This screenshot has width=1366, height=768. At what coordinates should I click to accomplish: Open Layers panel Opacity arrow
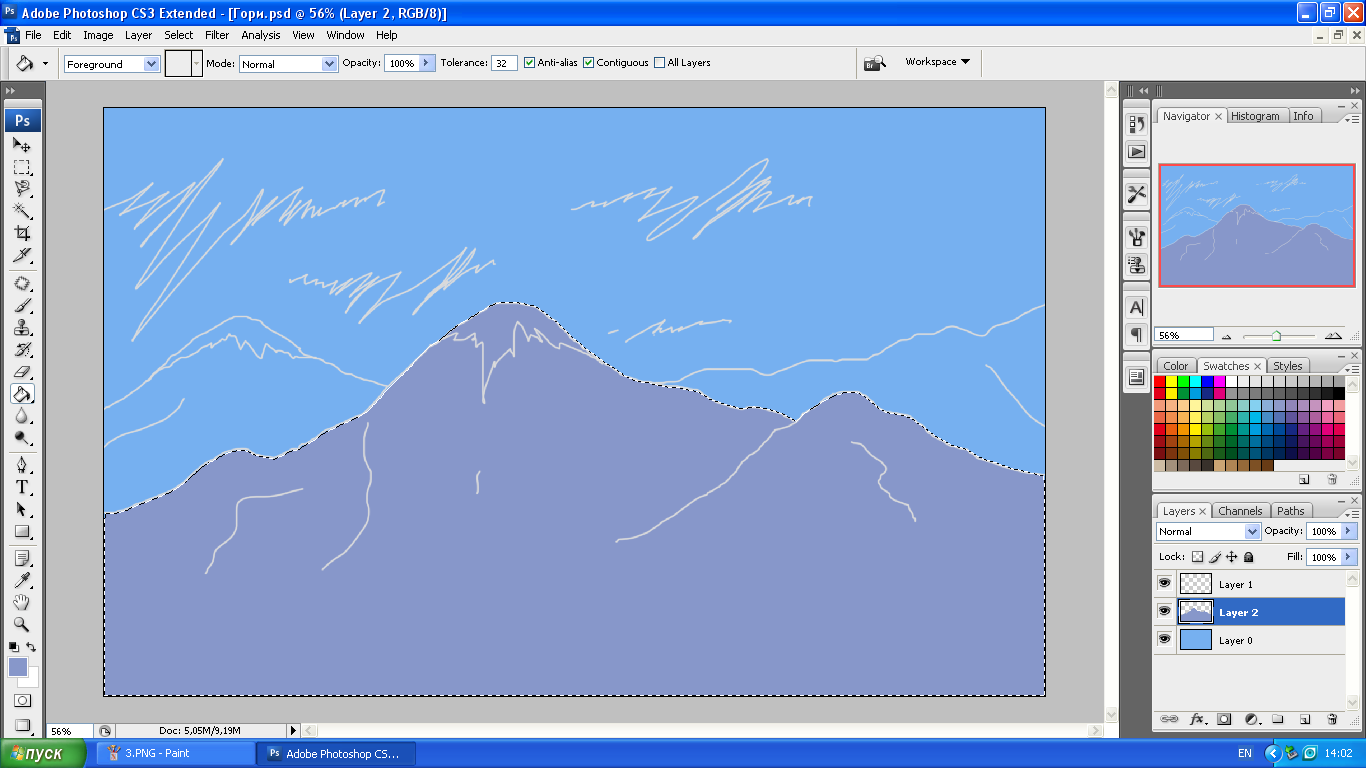point(1349,531)
